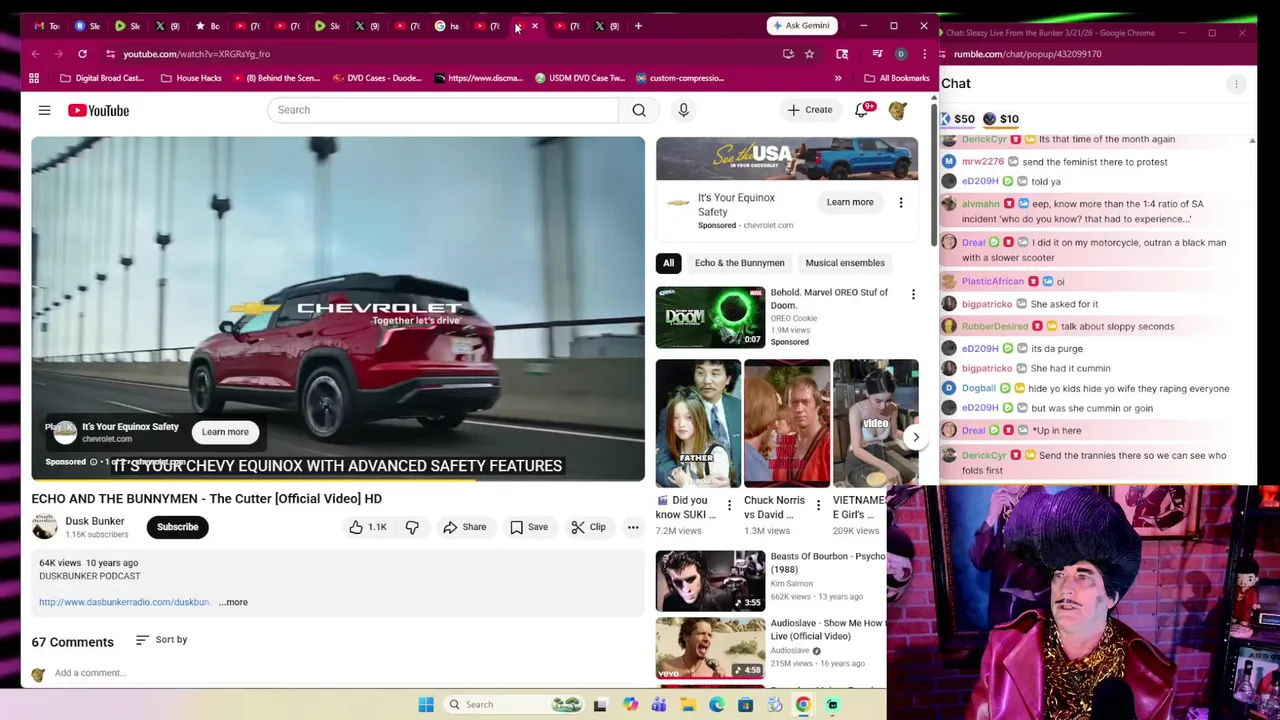Click Learn more on the video ad overlay
Image resolution: width=1280 pixels, height=720 pixels.
[x=225, y=432]
